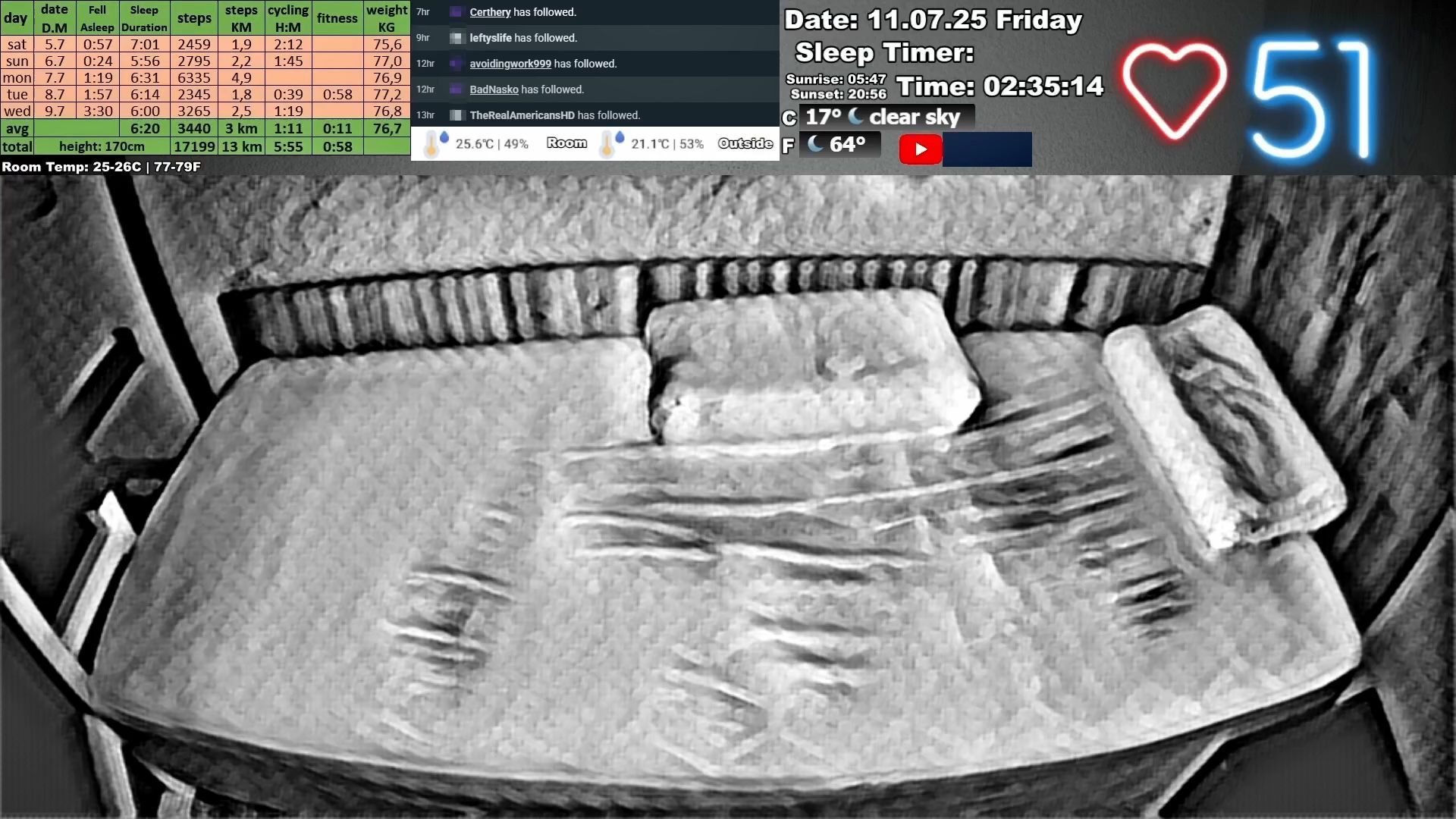
Task: Click the '13hr' follow timestamp
Action: tap(425, 115)
